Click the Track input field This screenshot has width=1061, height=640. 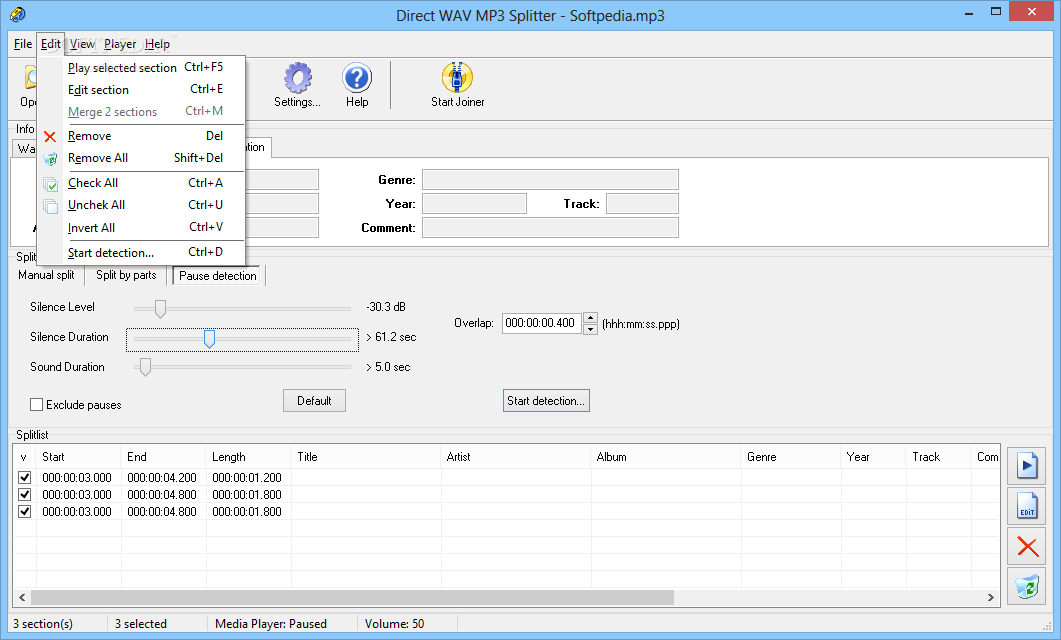click(x=642, y=204)
